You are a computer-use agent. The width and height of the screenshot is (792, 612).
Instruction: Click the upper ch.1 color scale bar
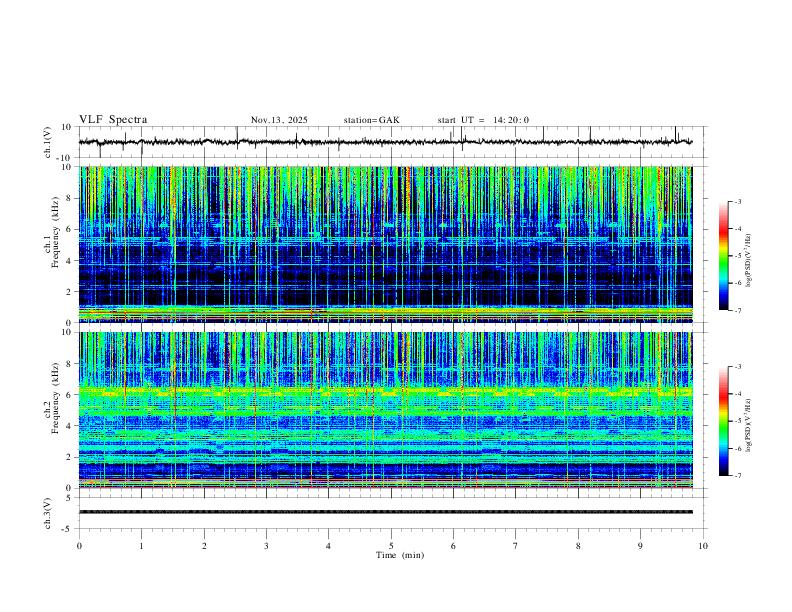723,256
